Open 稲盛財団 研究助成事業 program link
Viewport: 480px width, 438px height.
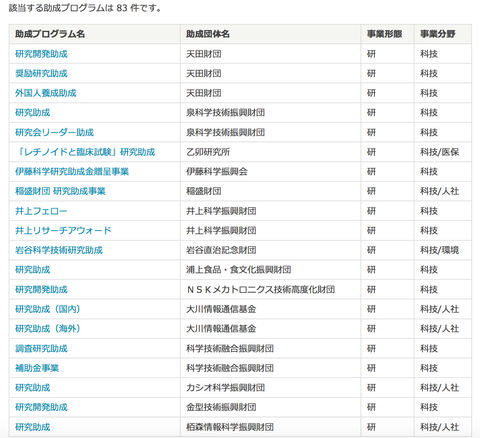(60, 191)
